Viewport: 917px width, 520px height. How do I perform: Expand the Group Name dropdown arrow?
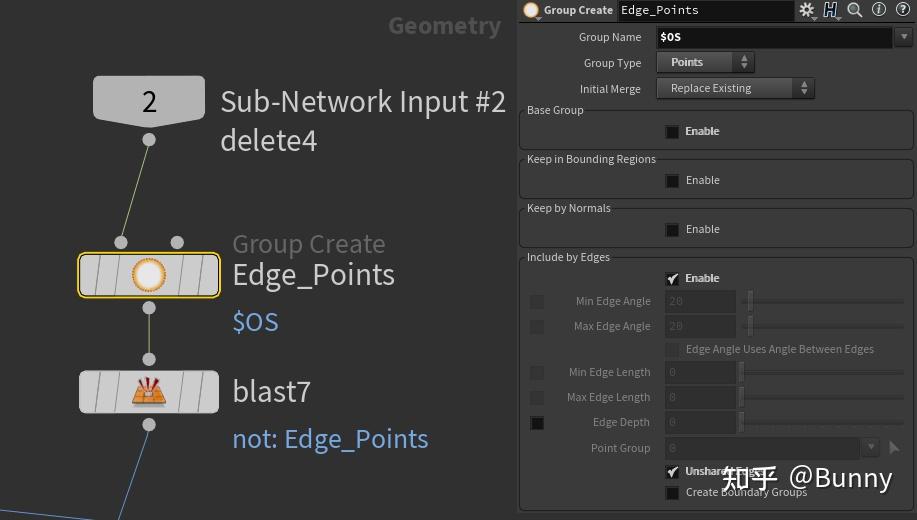[904, 37]
